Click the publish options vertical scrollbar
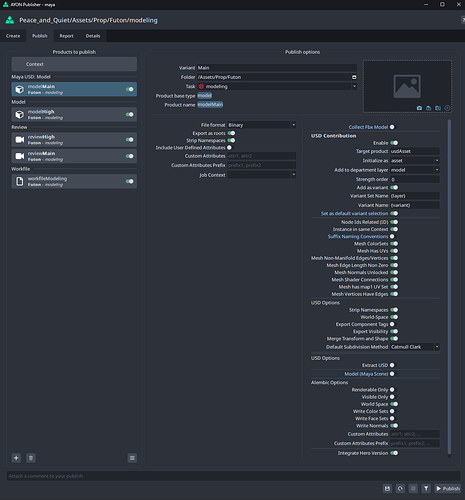 coord(449,287)
